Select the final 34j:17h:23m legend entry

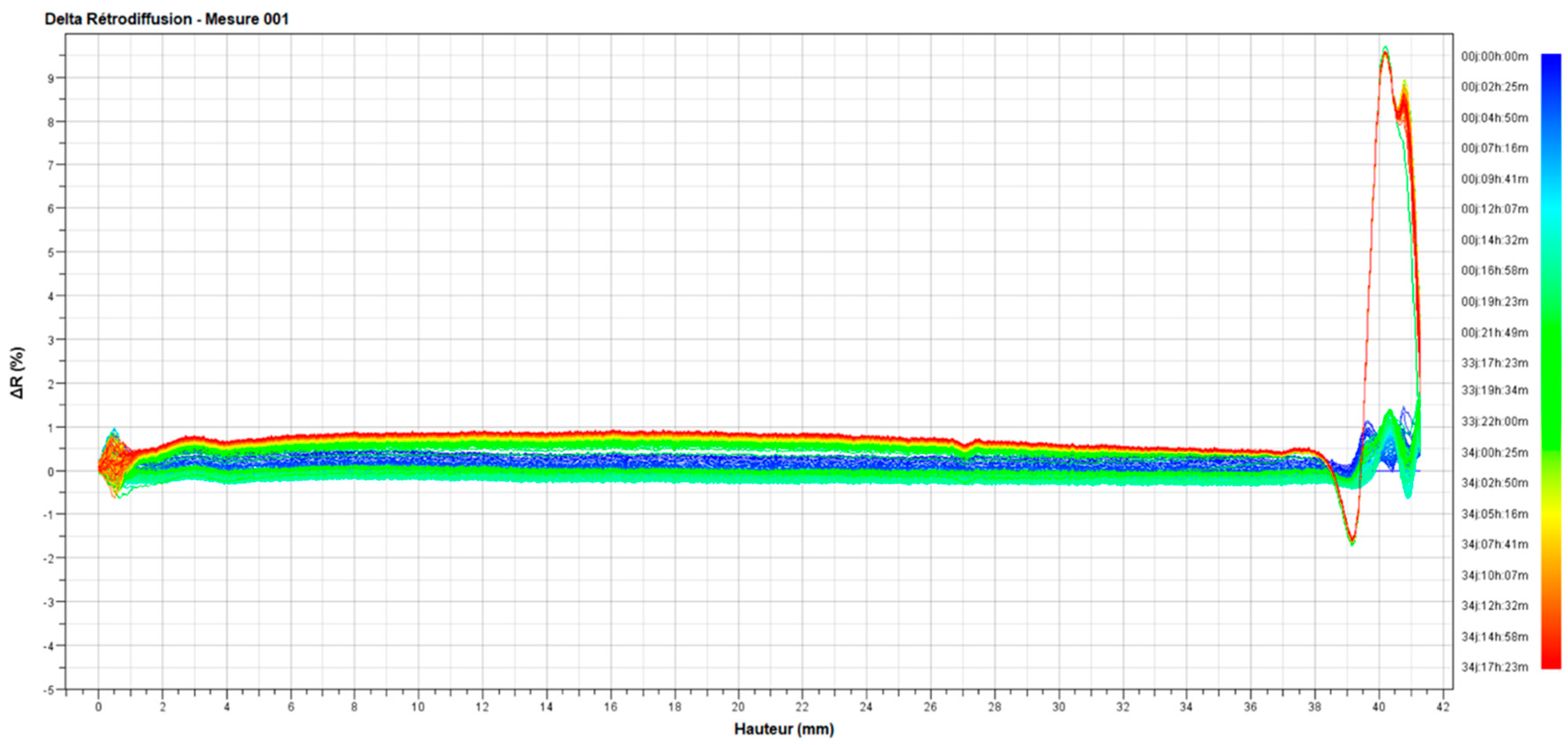[1494, 667]
